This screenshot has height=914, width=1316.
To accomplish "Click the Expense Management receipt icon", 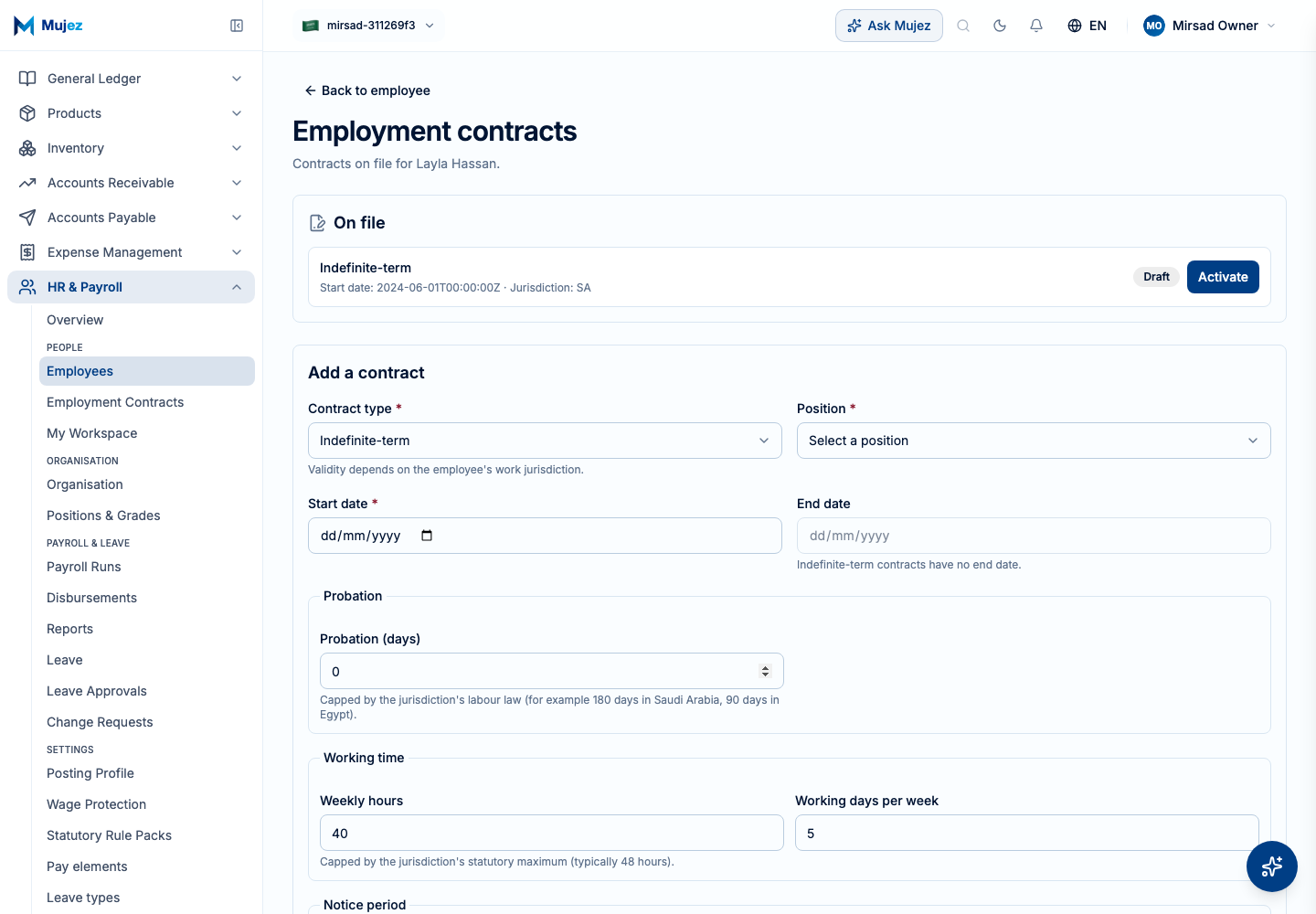I will tap(27, 252).
